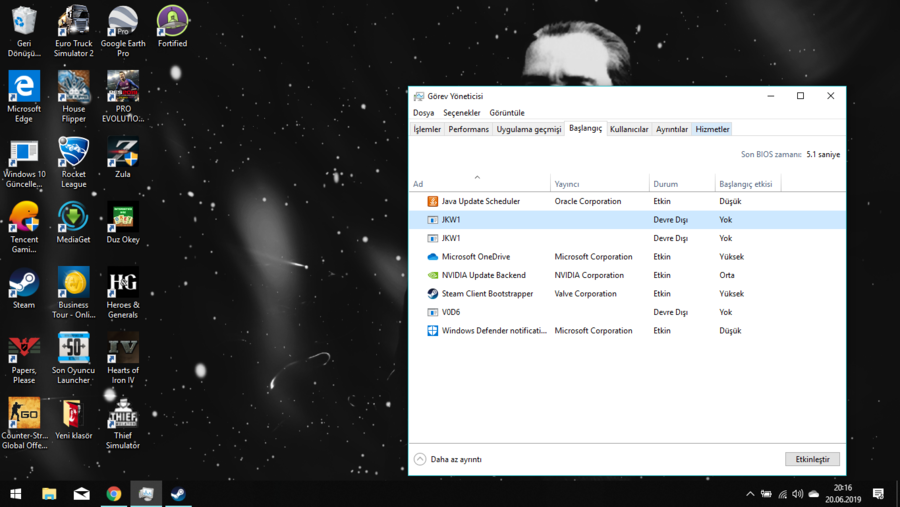Sort by Yayıncı column header
900x507 pixels.
tap(599, 183)
